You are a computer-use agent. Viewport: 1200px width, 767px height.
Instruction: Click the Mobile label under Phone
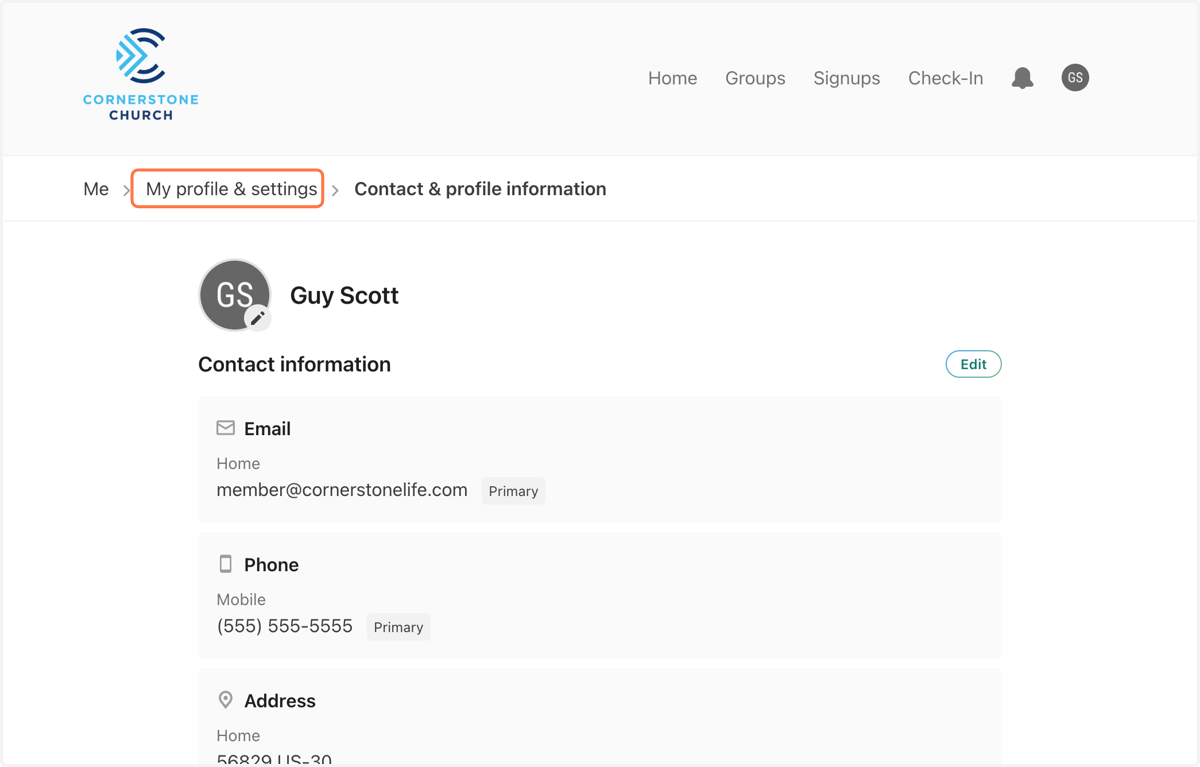pyautogui.click(x=241, y=600)
